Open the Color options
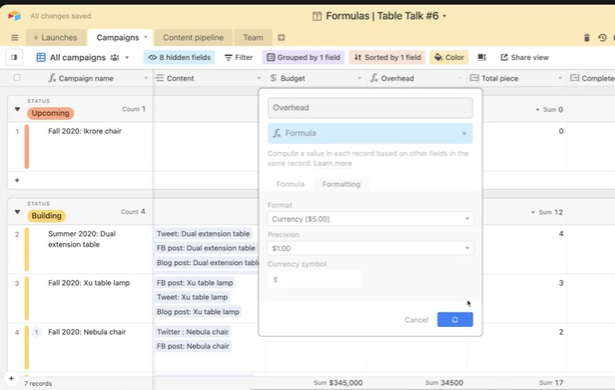This screenshot has height=390, width=615. [x=449, y=57]
